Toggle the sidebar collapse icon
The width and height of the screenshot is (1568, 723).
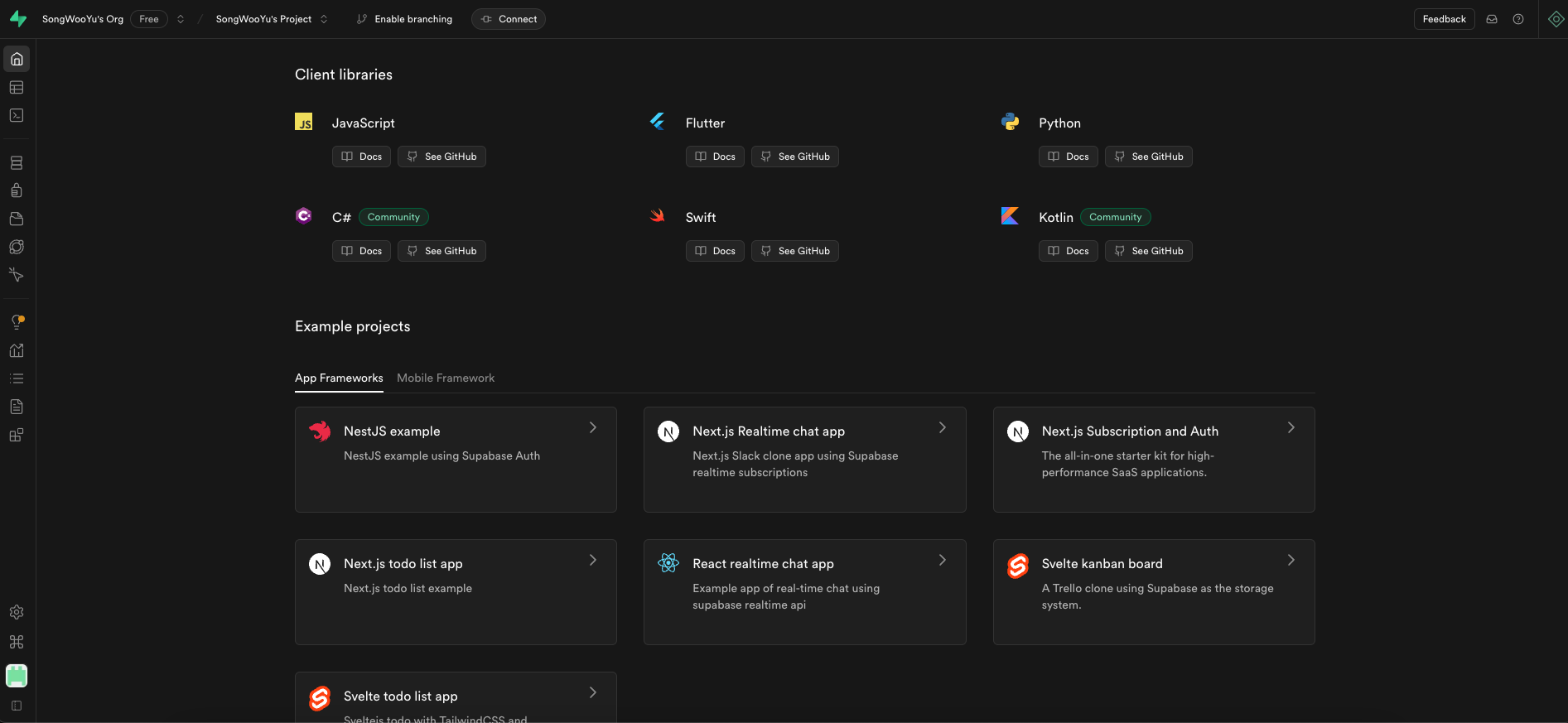tap(17, 706)
